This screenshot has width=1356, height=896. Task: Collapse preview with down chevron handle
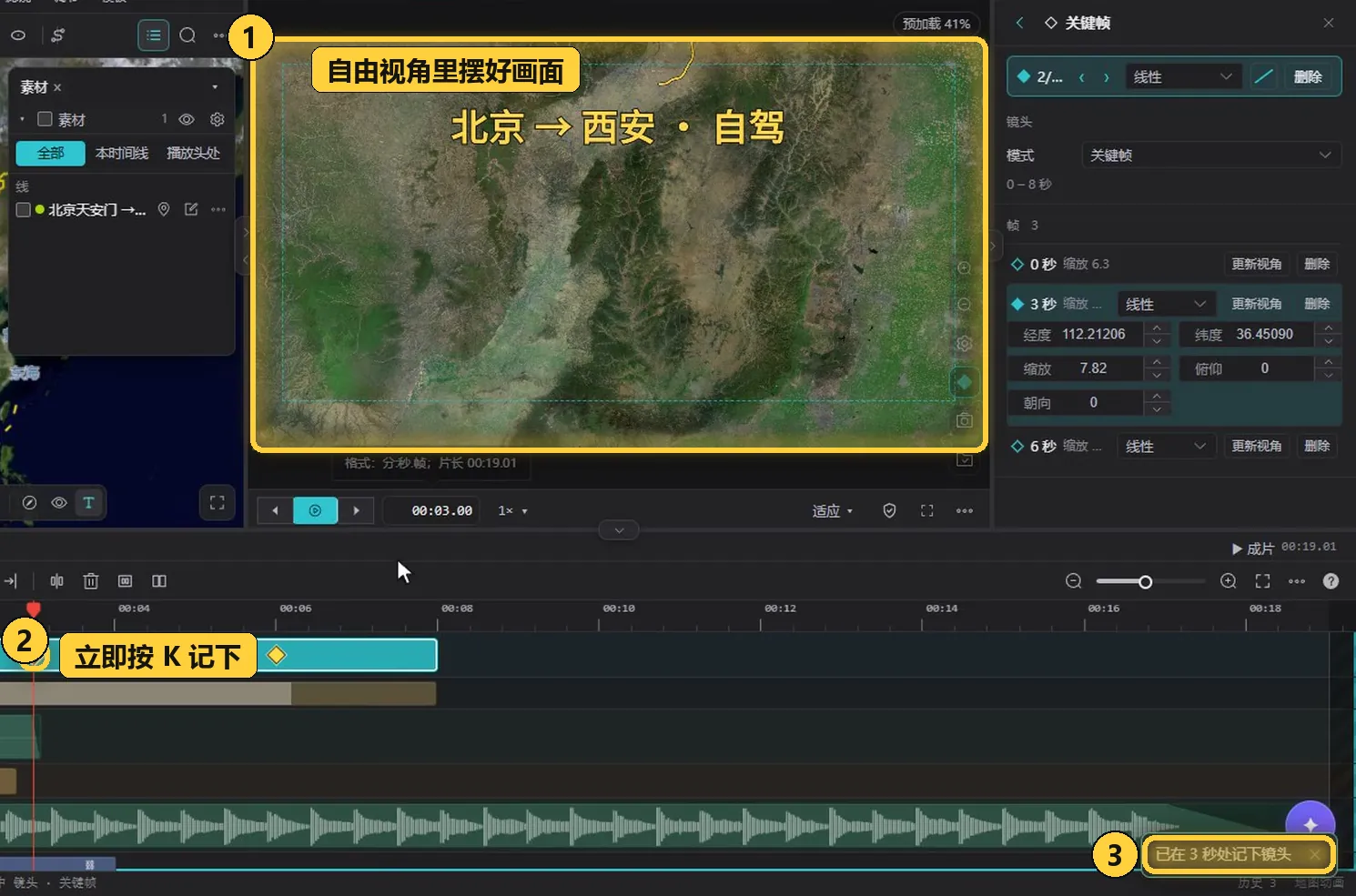tap(619, 530)
